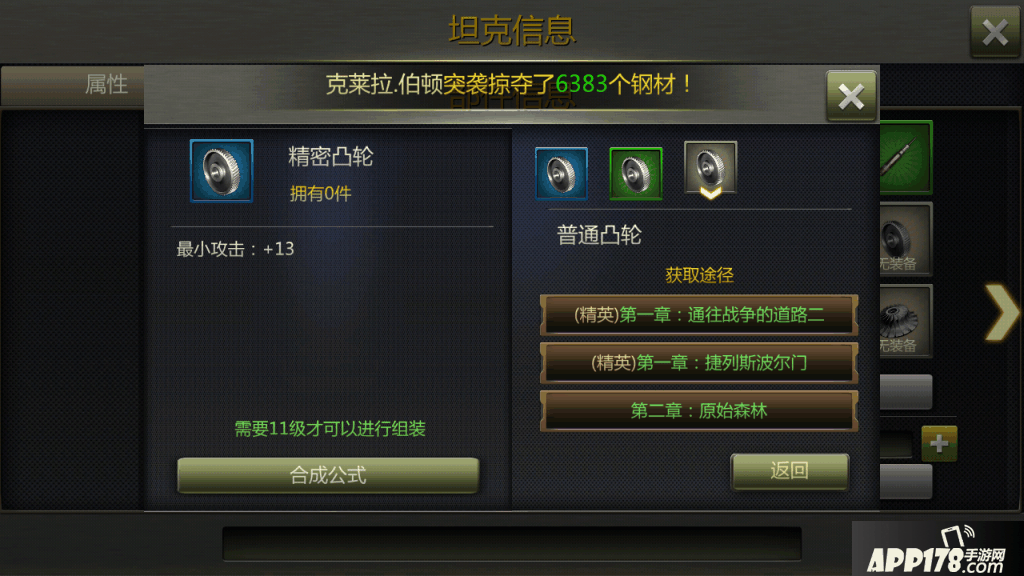This screenshot has height=576, width=1024.
Task: Select the gray gear icon with chevron
Action: coord(711,168)
